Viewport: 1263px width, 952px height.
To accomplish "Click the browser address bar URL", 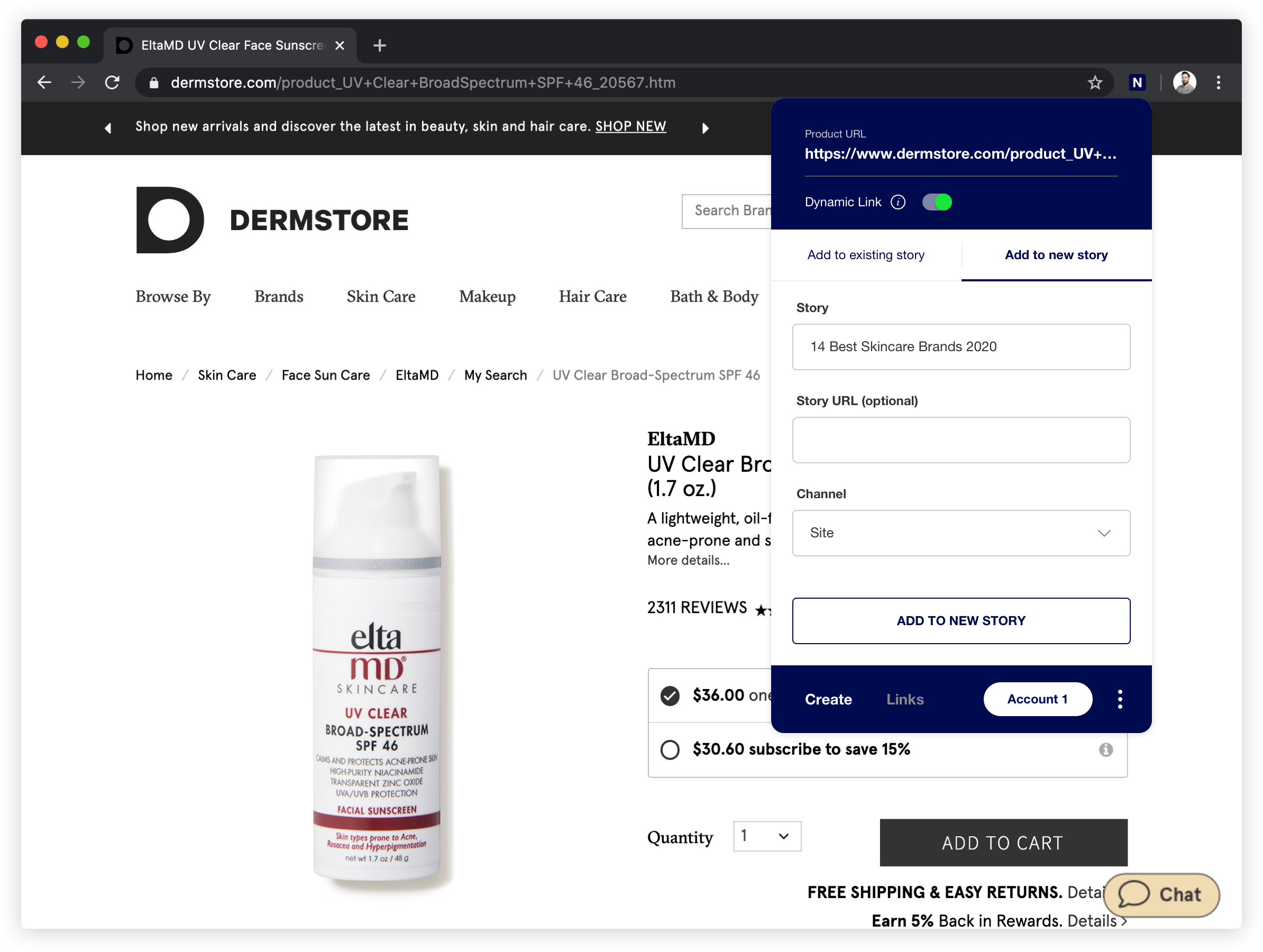I will coord(423,83).
